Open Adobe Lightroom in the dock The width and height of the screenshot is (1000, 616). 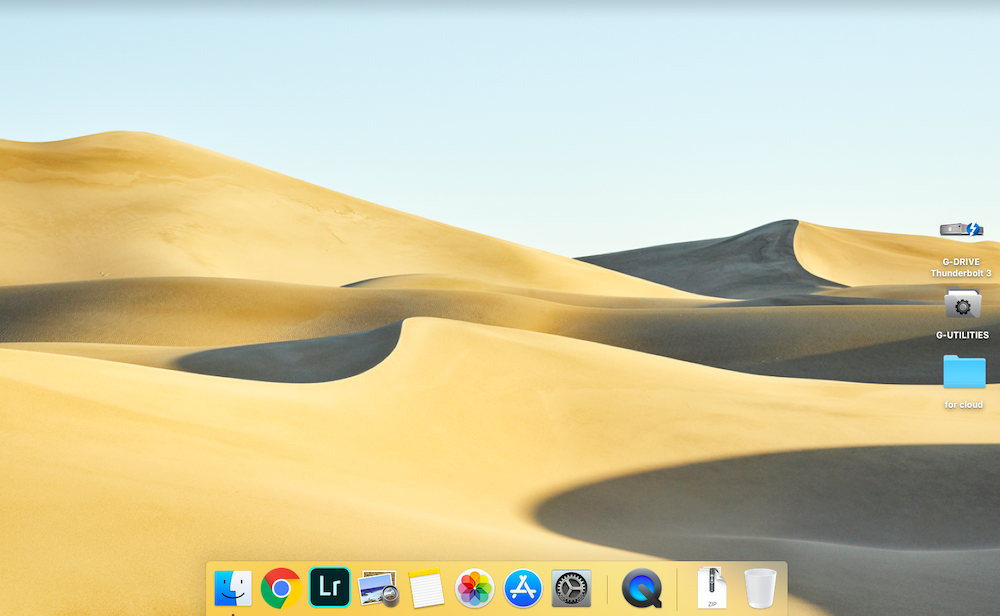(x=330, y=588)
